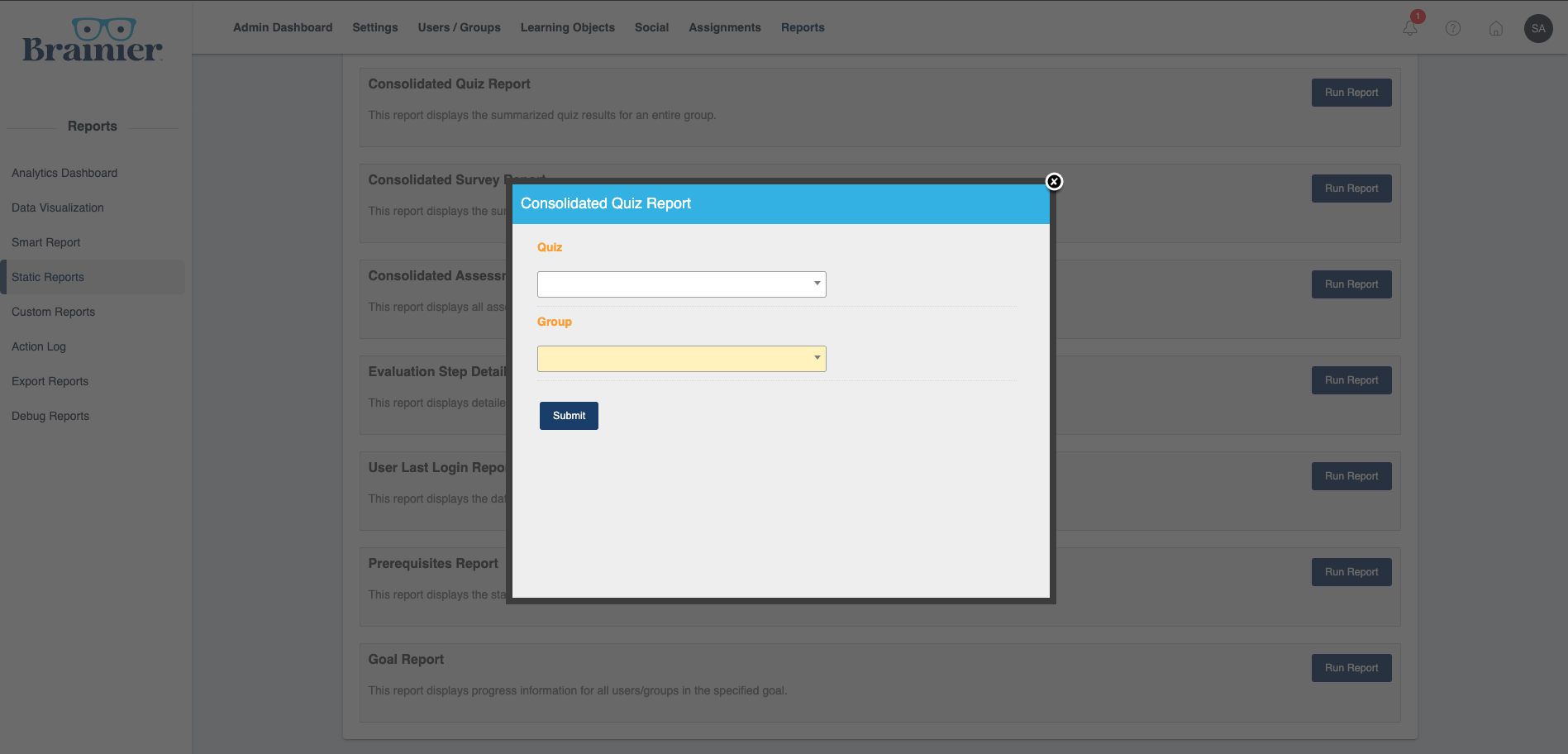The height and width of the screenshot is (754, 1568).
Task: Open Users / Groups menu
Action: (x=460, y=27)
